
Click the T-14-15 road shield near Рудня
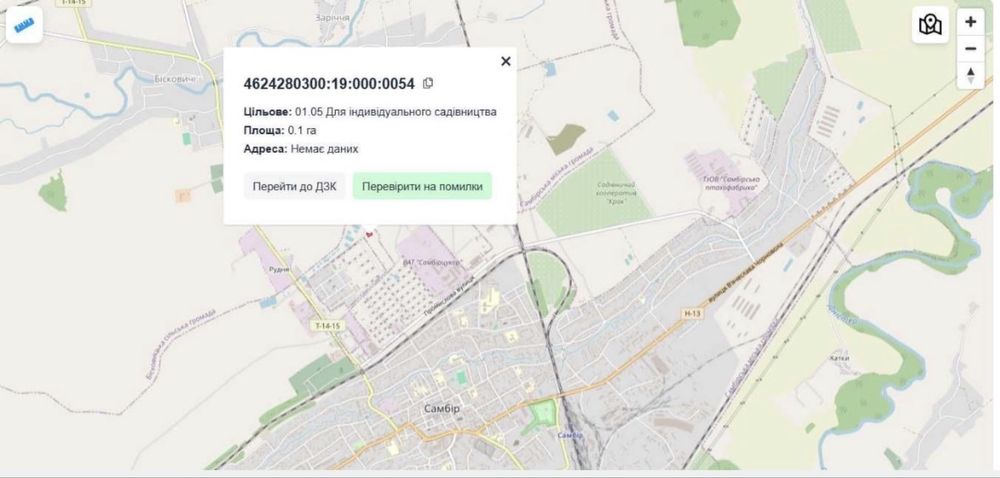tap(328, 326)
